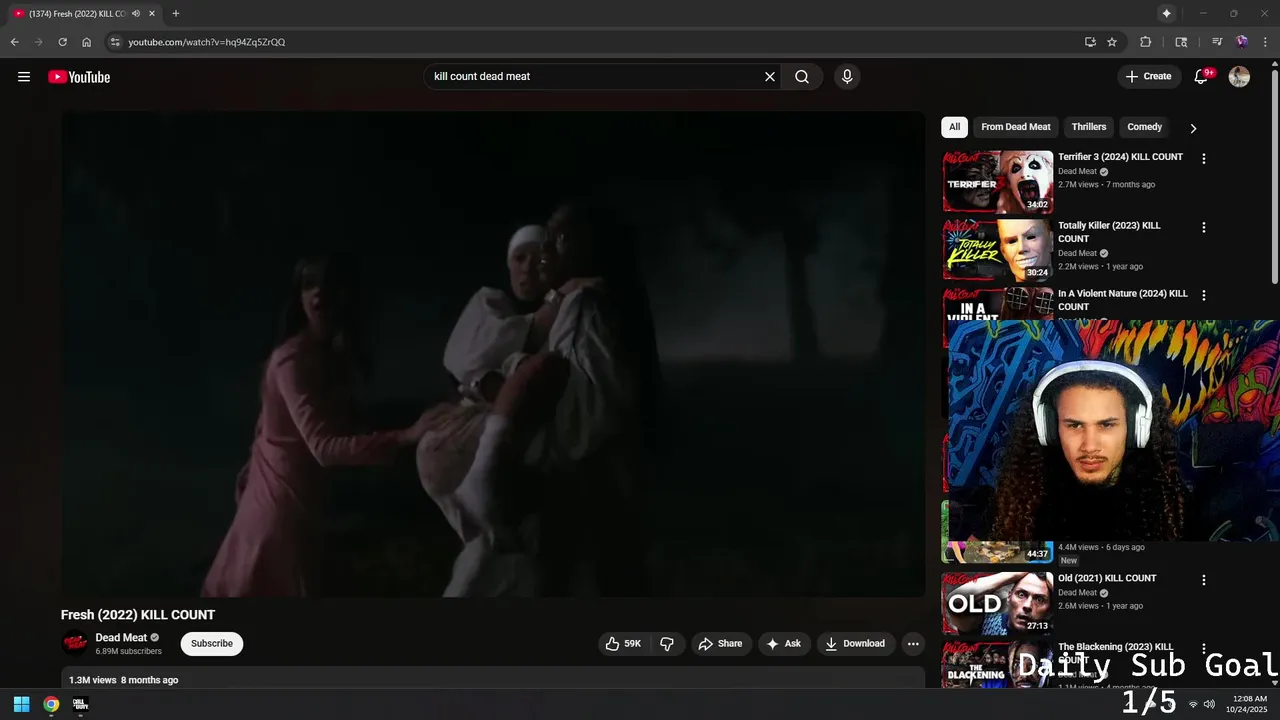Viewport: 1280px width, 720px height.
Task: Clear the search box with the X
Action: tap(770, 77)
